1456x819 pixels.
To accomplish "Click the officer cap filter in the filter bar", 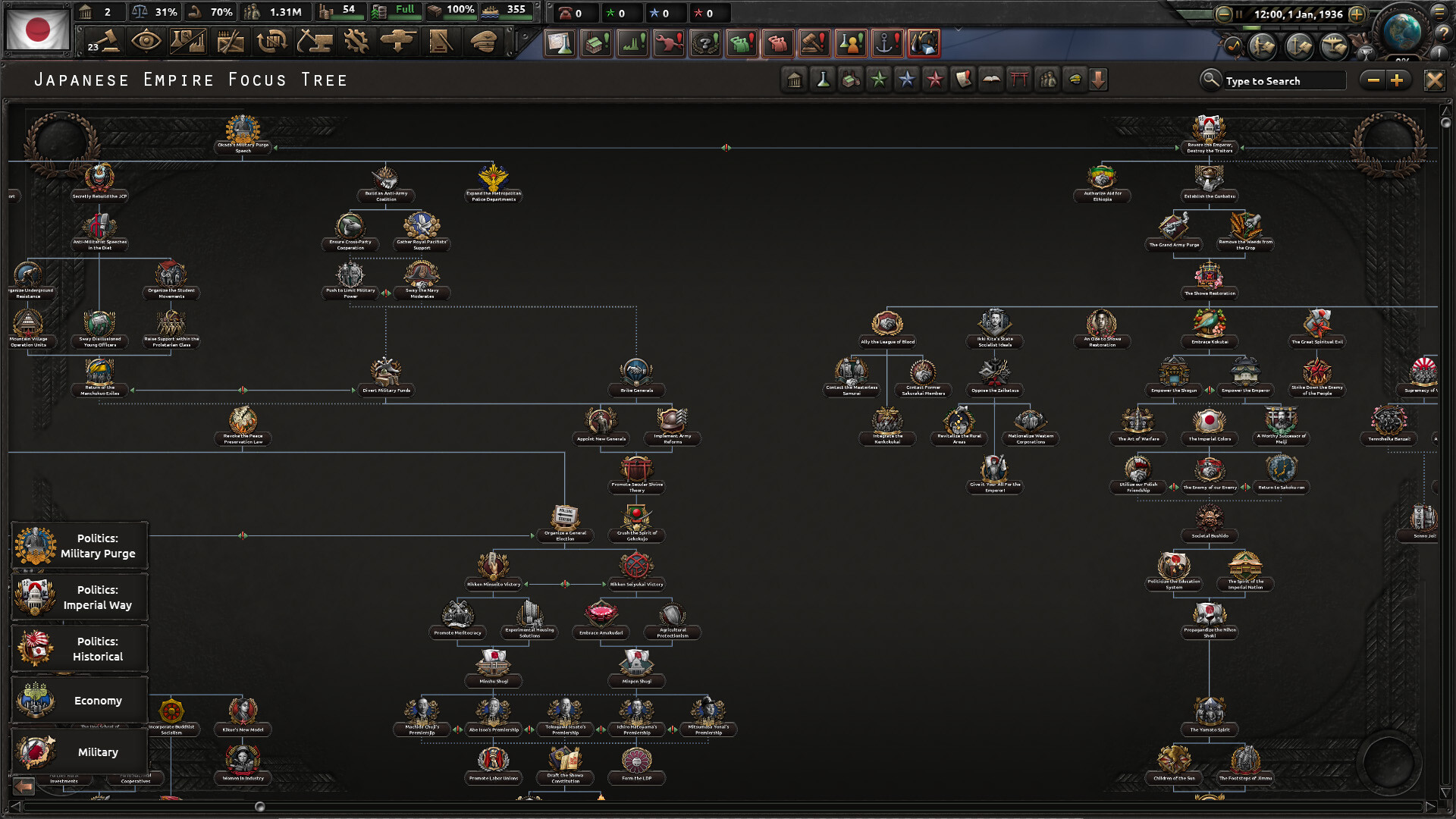I will point(1075,79).
